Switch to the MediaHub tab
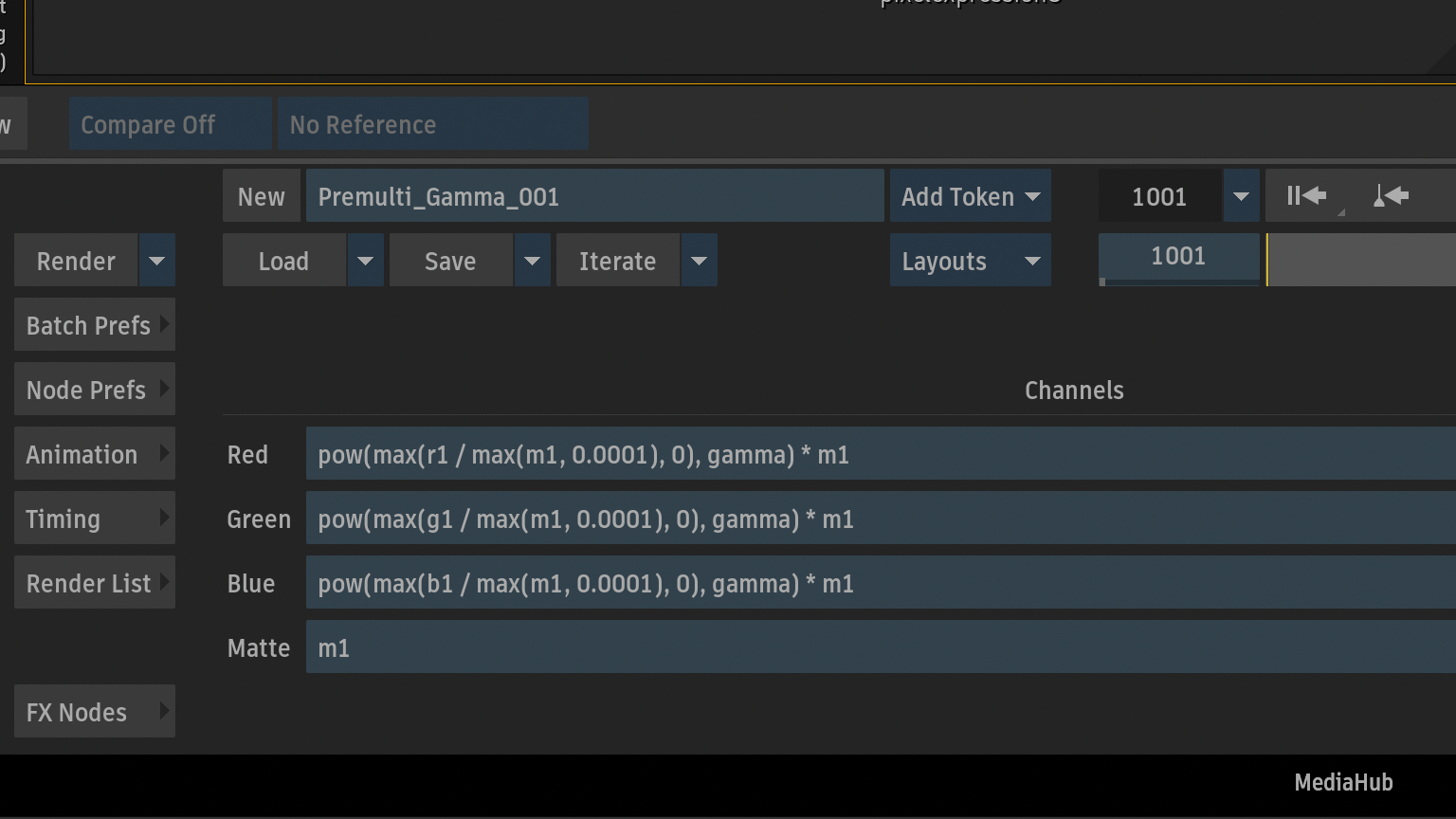 tap(1343, 782)
